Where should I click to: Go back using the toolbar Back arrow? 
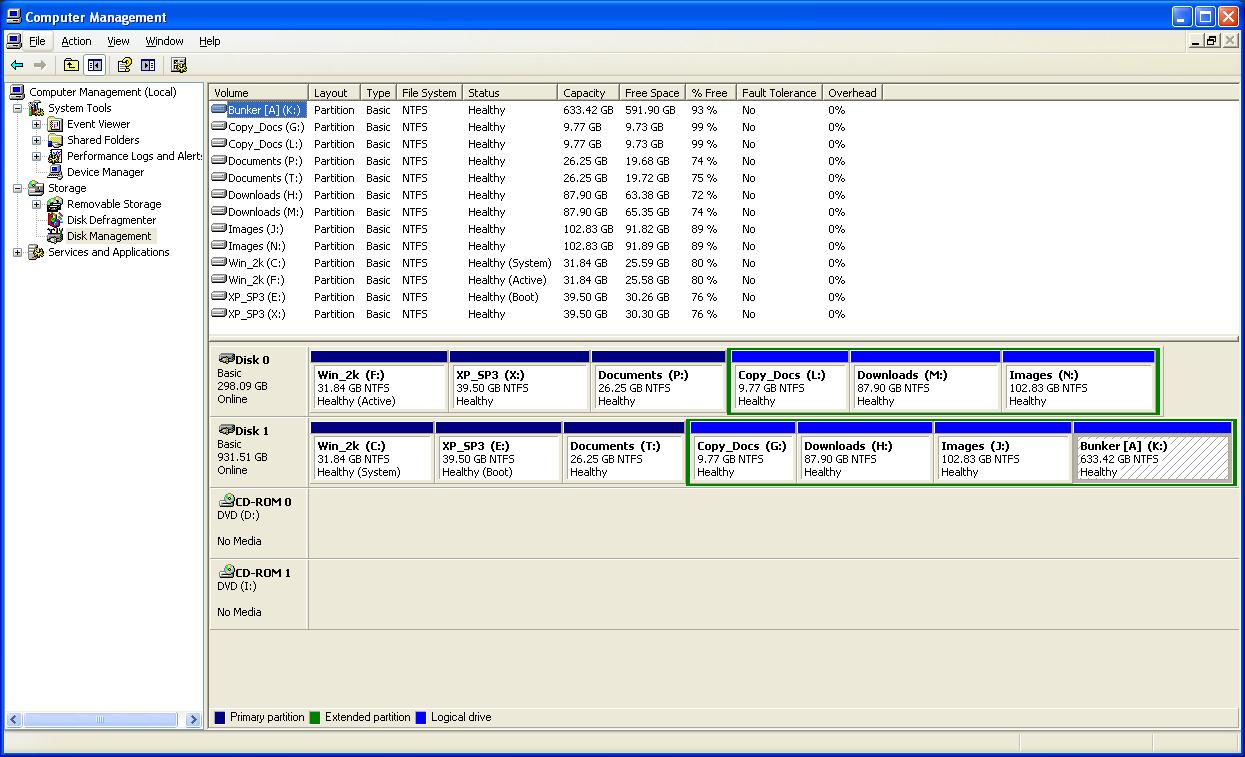coord(17,65)
